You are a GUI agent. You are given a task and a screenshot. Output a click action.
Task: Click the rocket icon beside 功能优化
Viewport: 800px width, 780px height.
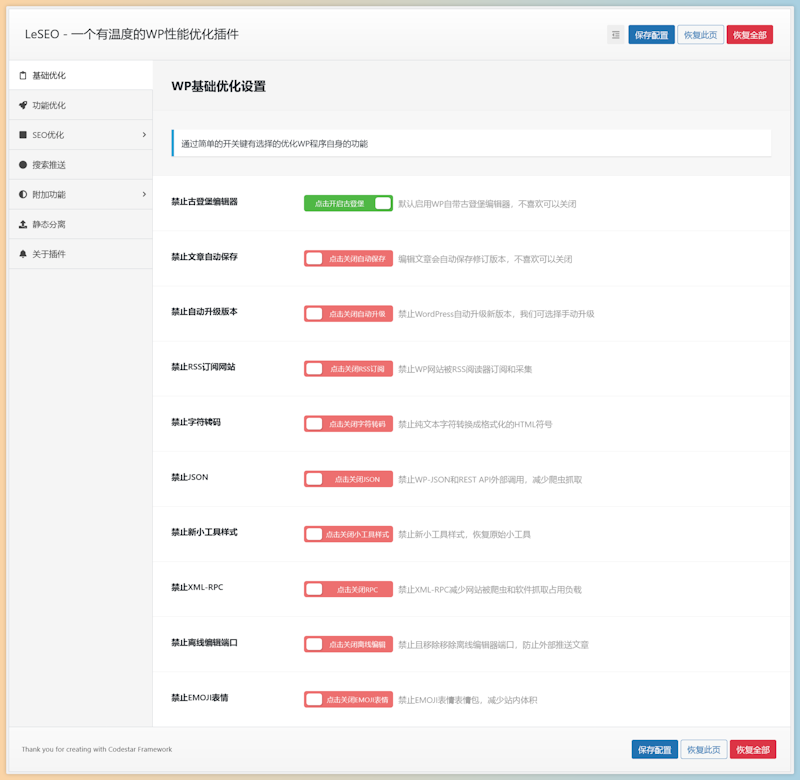click(x=22, y=105)
